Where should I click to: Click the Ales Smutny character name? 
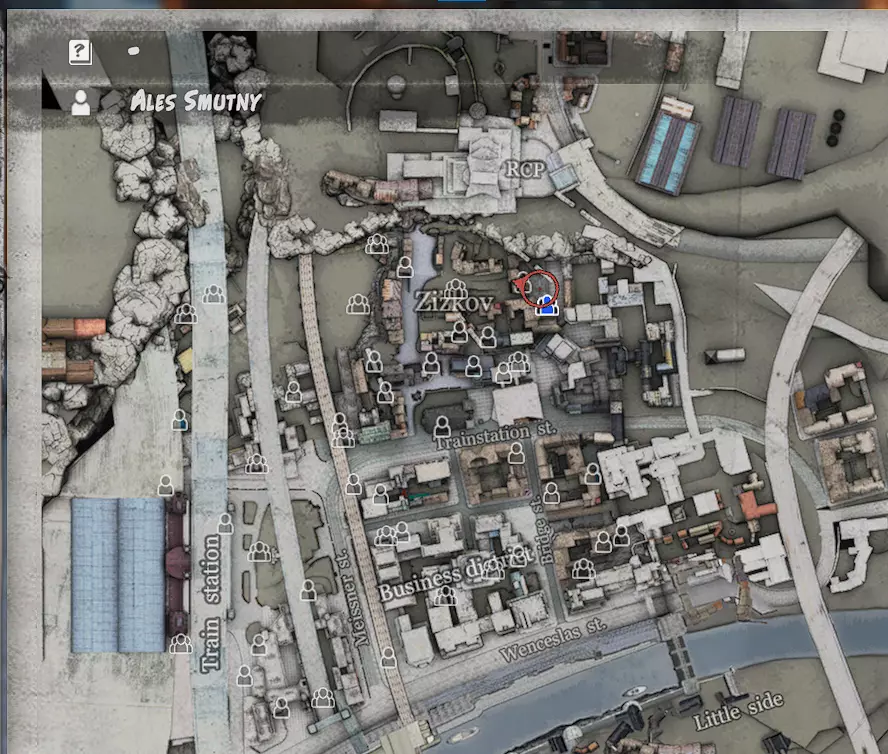point(196,102)
